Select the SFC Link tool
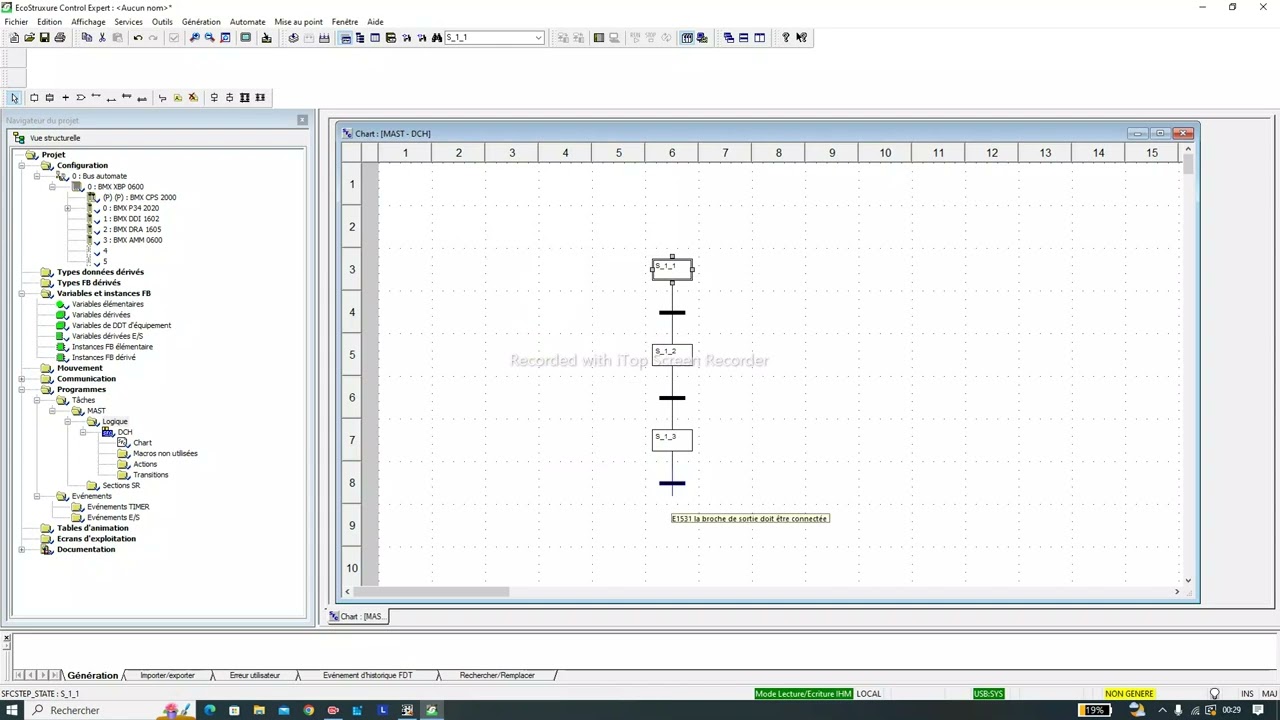The image size is (1280, 720). [162, 98]
